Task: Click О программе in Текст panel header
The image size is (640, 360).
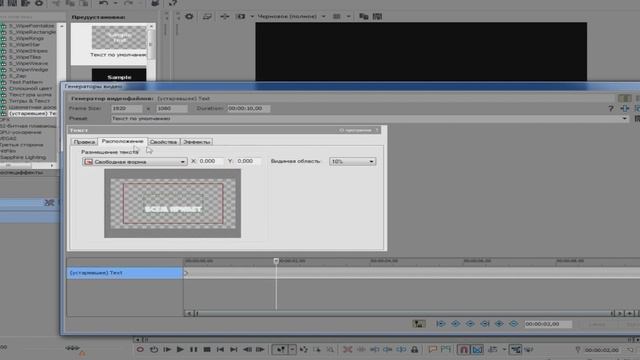Action: [x=356, y=130]
